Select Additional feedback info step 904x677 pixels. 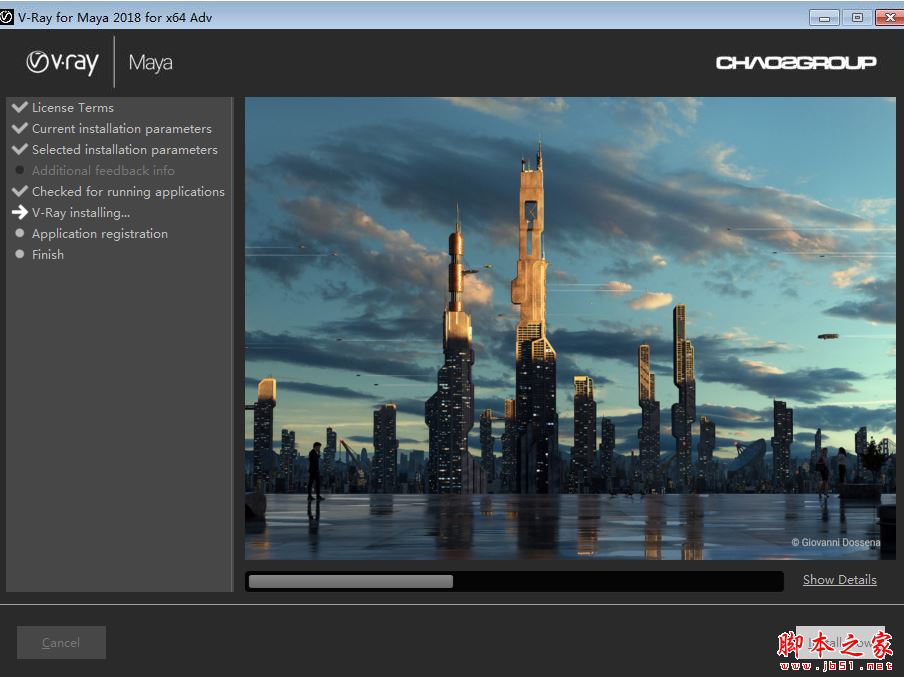coord(103,170)
